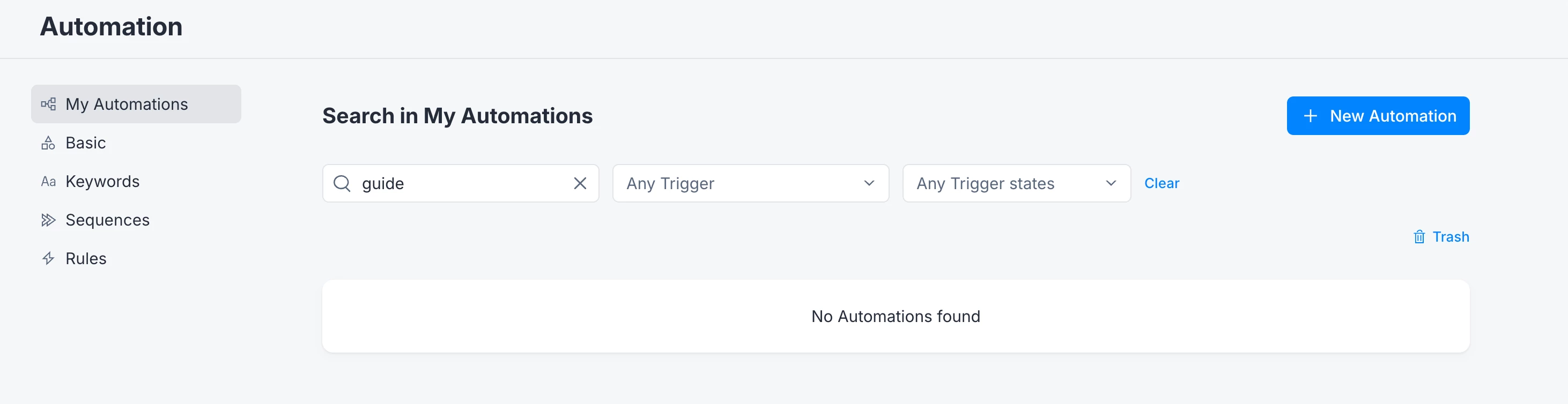The height and width of the screenshot is (404, 1568).
Task: Open the Any Trigger dropdown
Action: tap(751, 183)
